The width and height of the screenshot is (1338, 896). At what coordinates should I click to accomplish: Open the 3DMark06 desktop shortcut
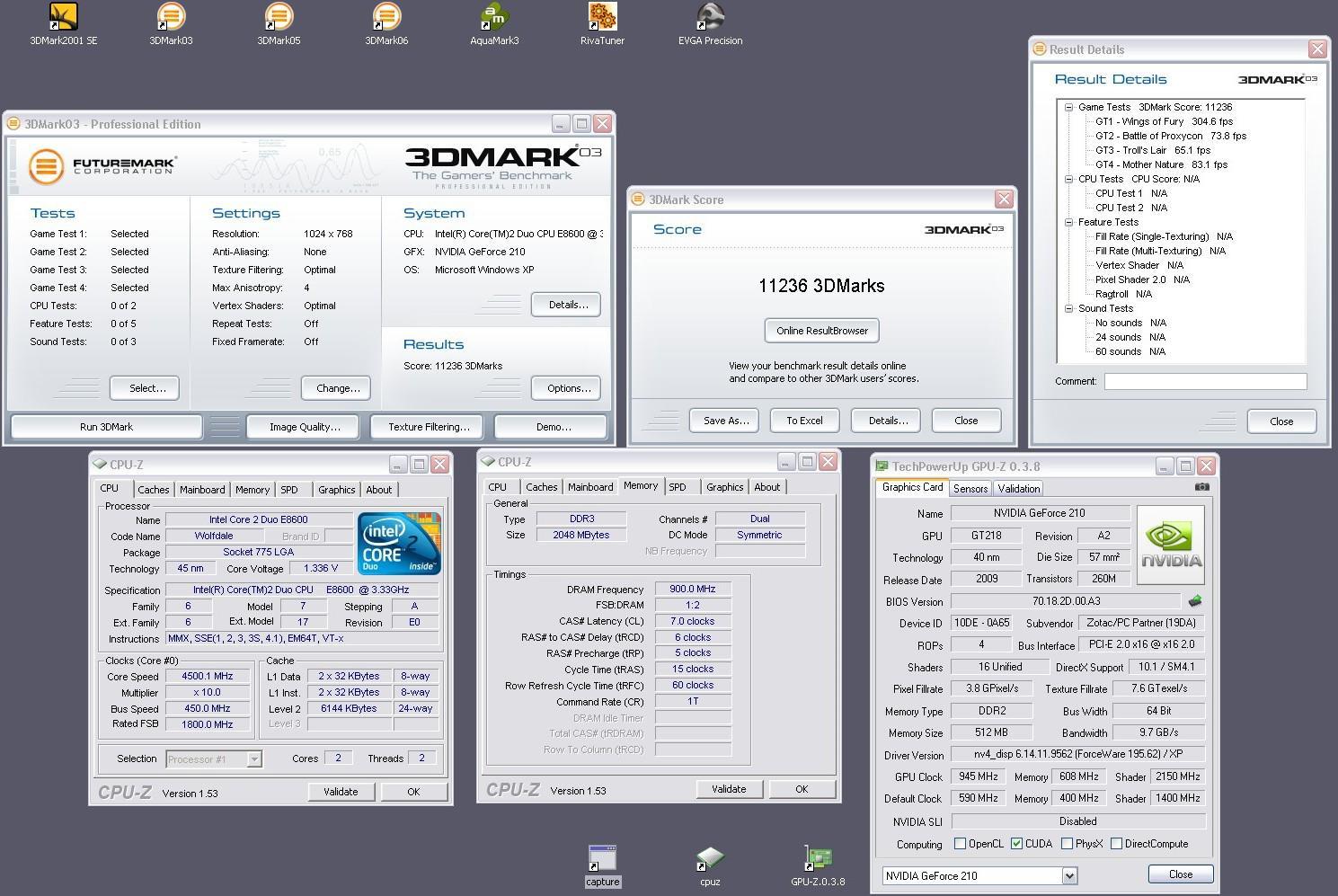point(386,23)
